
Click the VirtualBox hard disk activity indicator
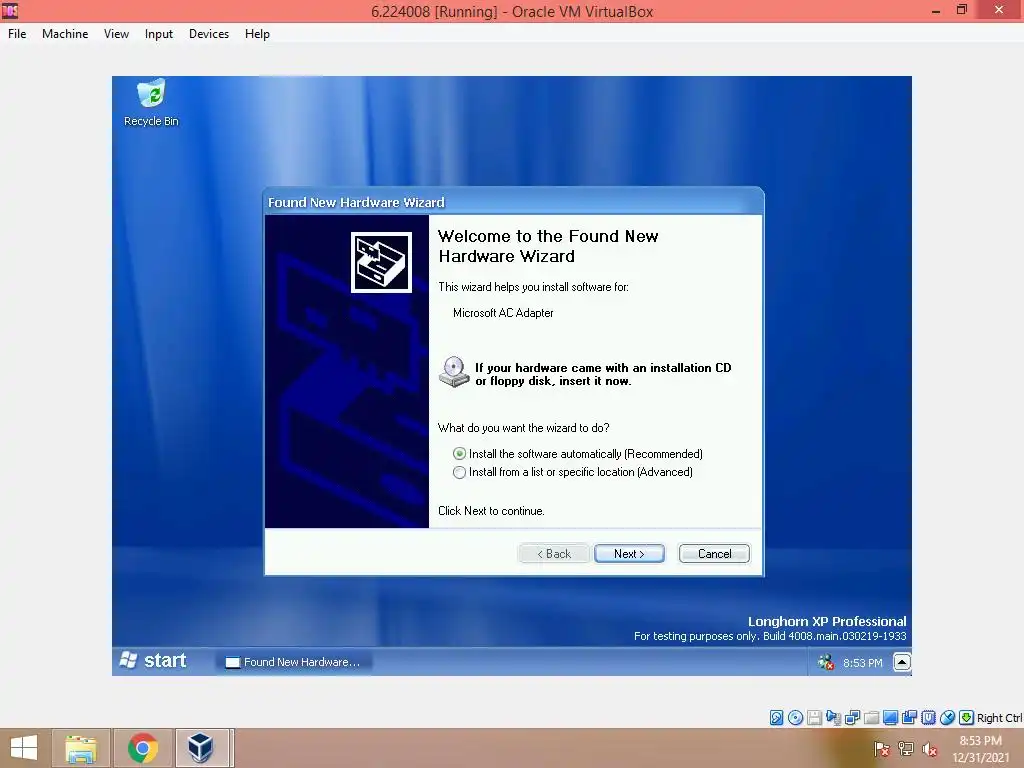[x=776, y=718]
